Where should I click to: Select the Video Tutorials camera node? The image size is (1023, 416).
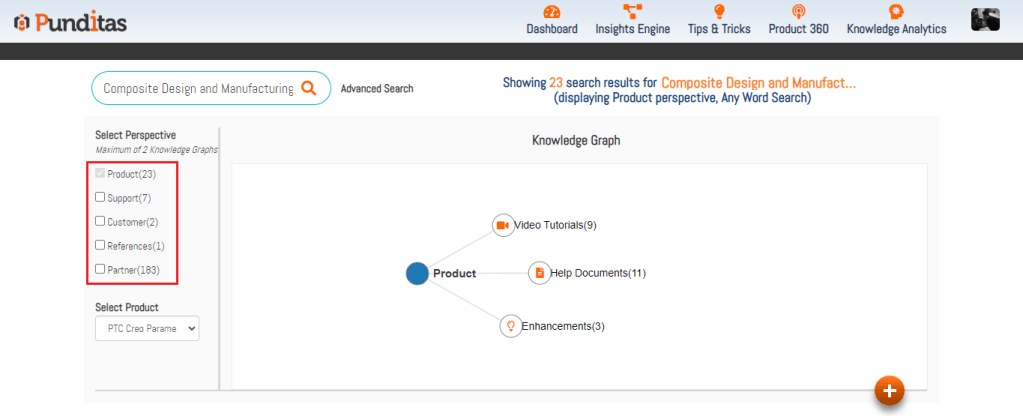[503, 225]
